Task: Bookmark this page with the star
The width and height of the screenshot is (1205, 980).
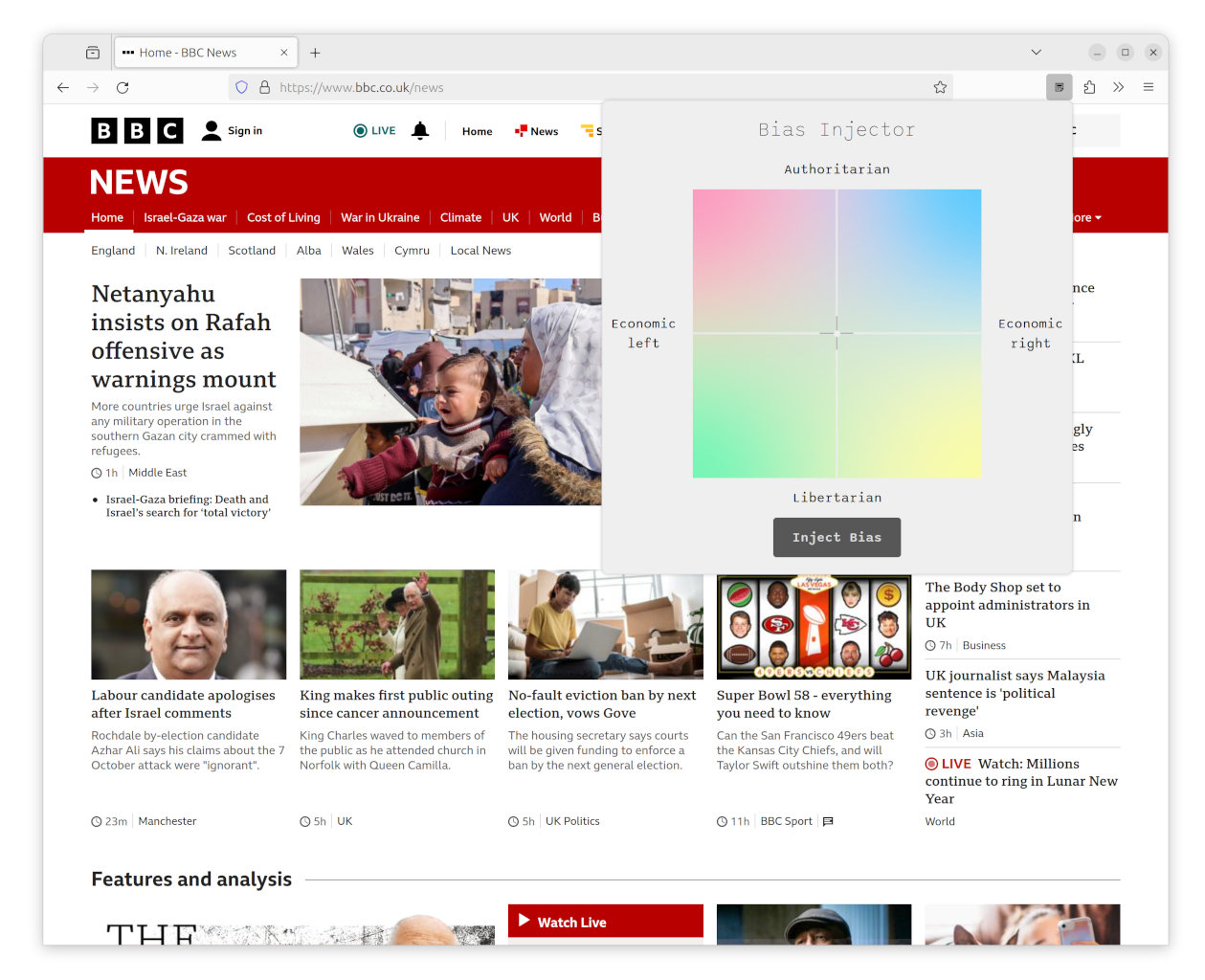Action: pyautogui.click(x=940, y=87)
